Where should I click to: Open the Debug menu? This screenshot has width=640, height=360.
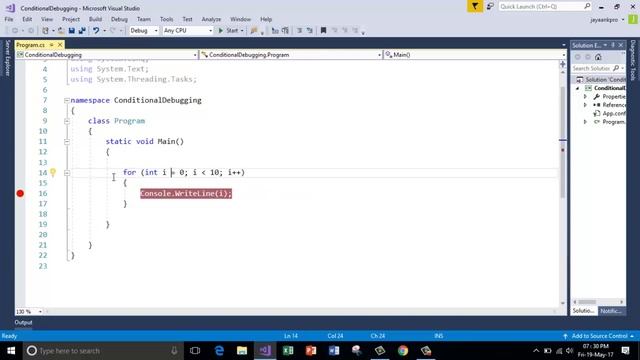pos(119,19)
